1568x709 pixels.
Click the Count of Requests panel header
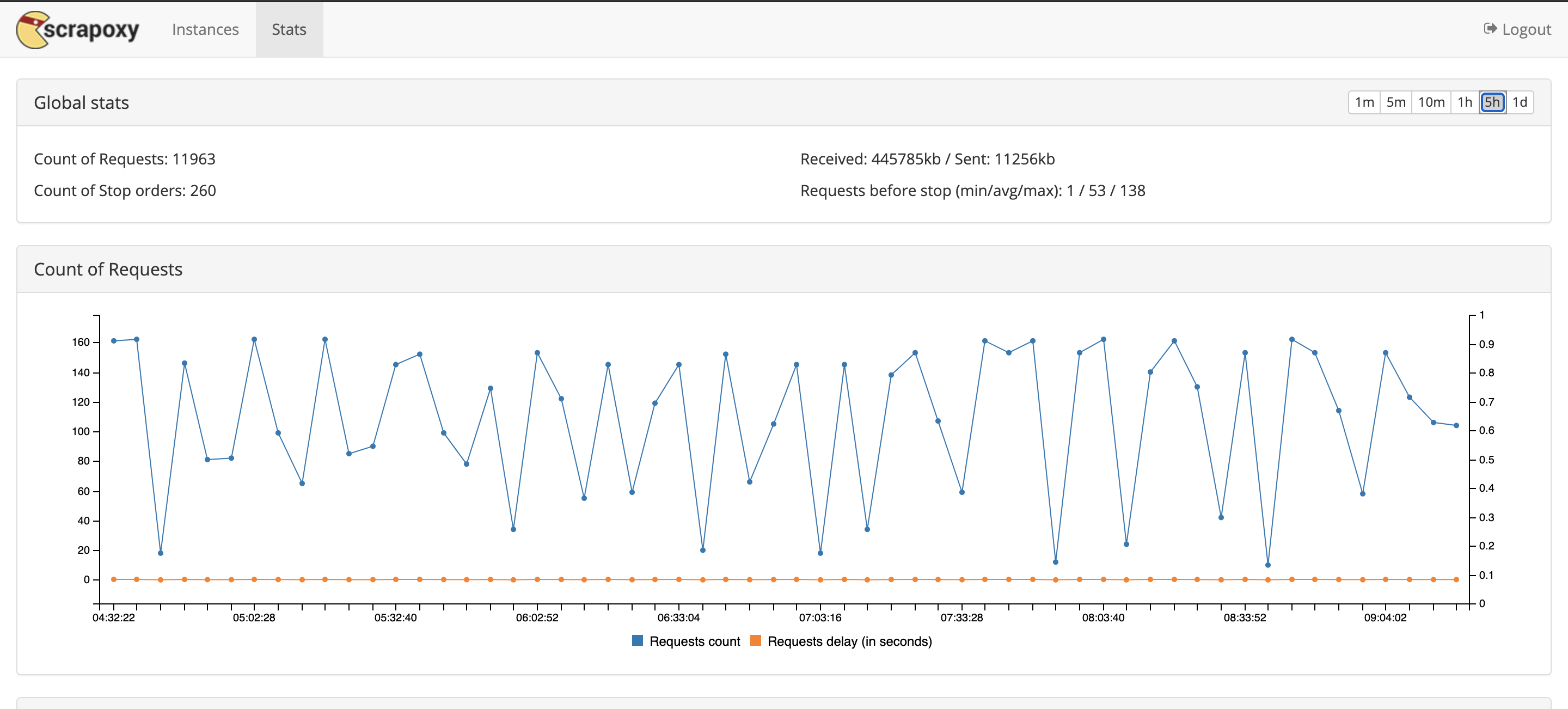pyautogui.click(x=109, y=268)
